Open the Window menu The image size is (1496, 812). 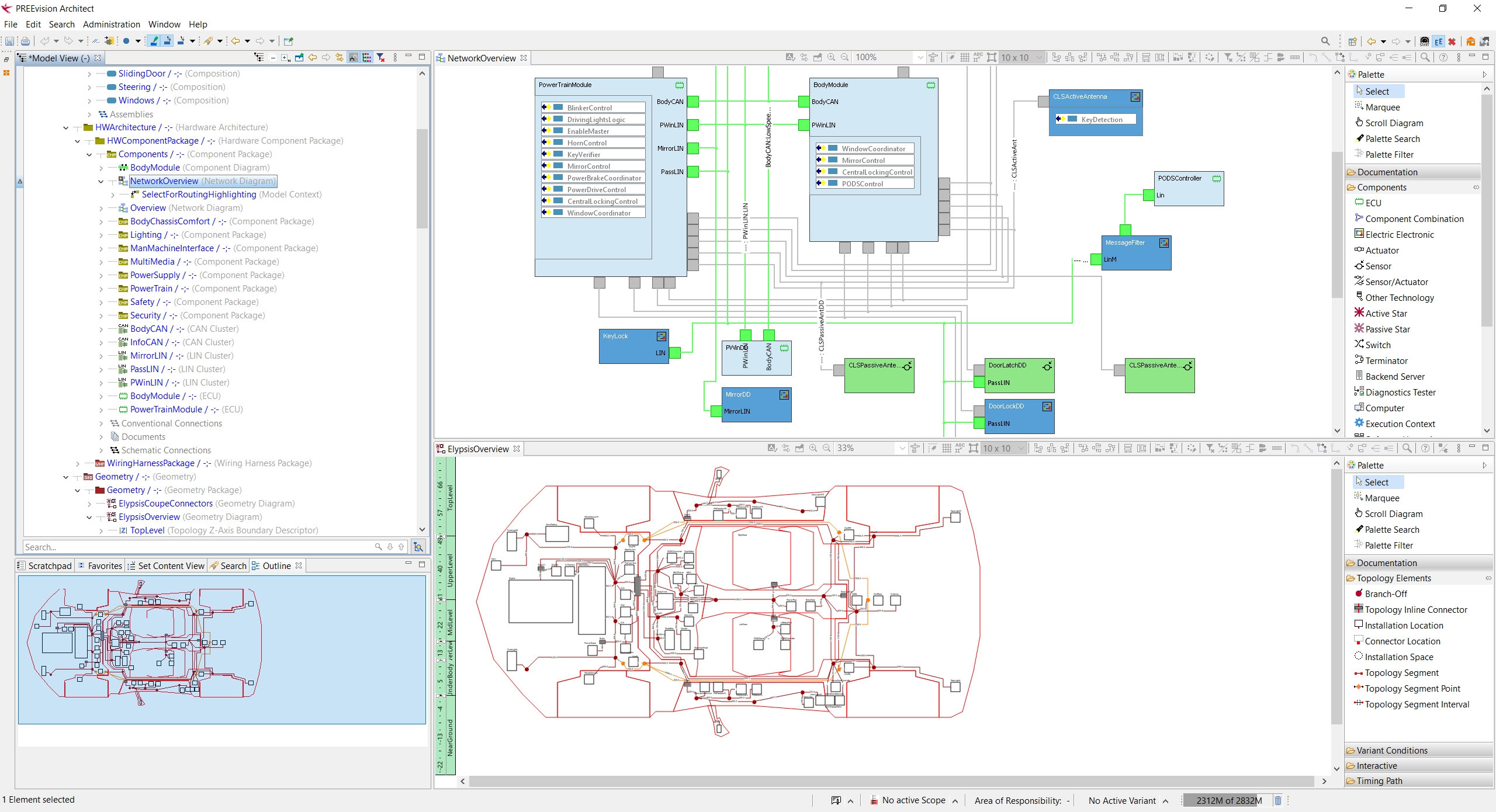tap(164, 24)
